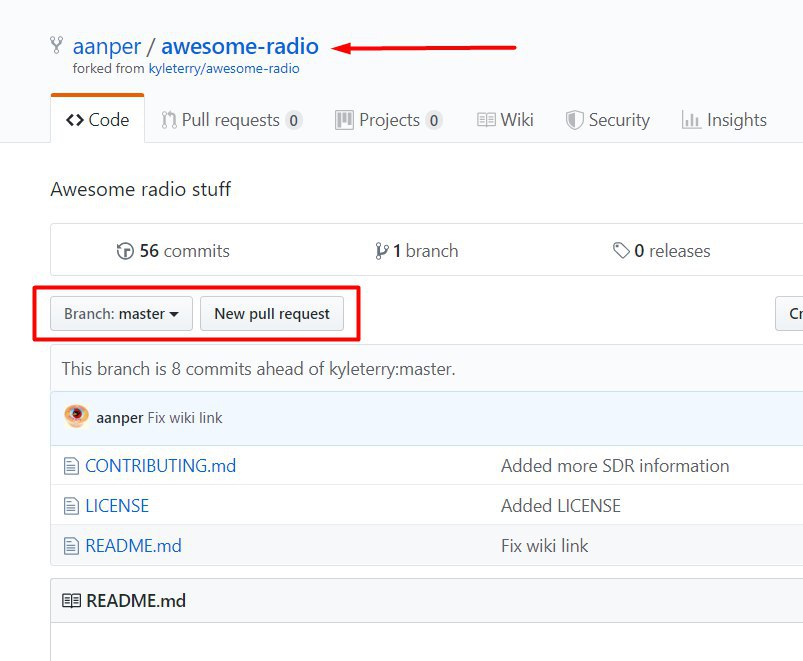Click the code brackets icon

click(75, 120)
